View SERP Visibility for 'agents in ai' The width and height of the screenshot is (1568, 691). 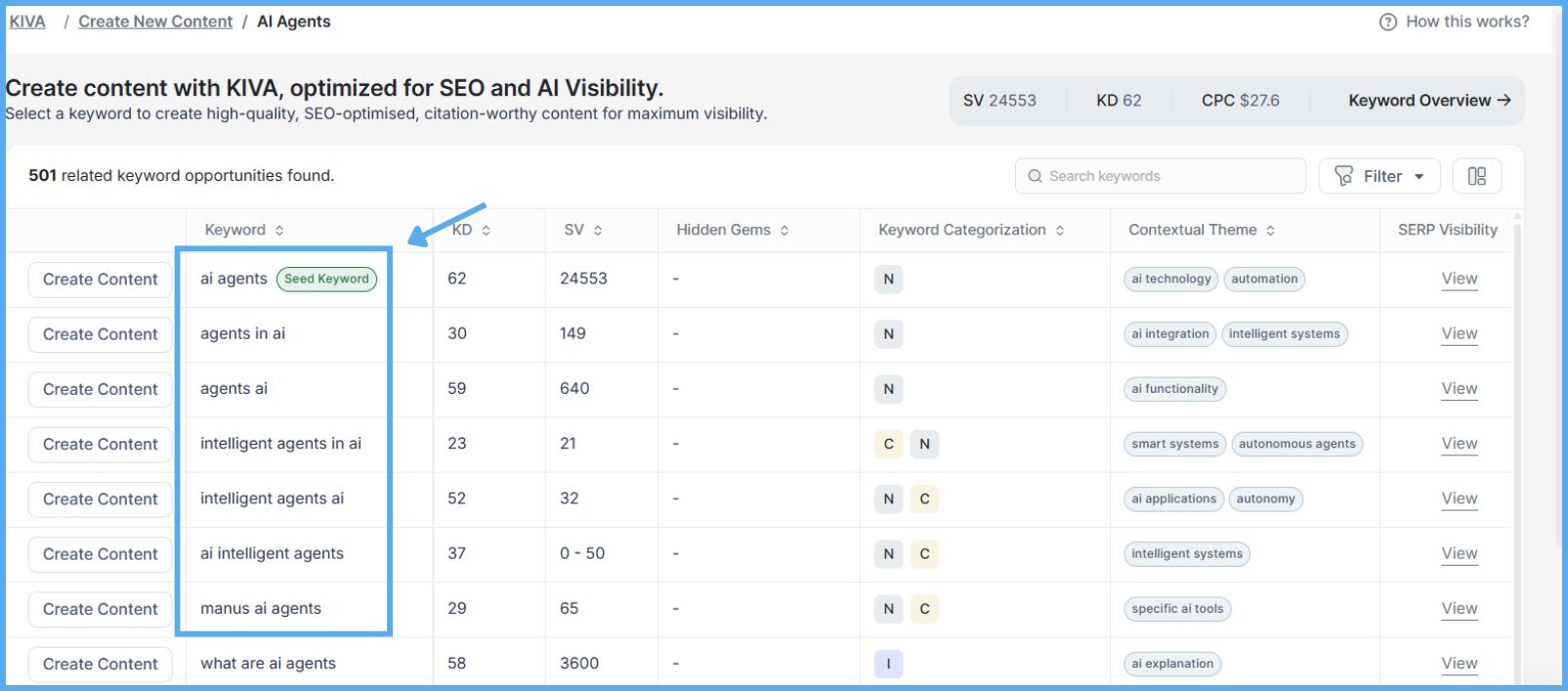click(x=1459, y=334)
